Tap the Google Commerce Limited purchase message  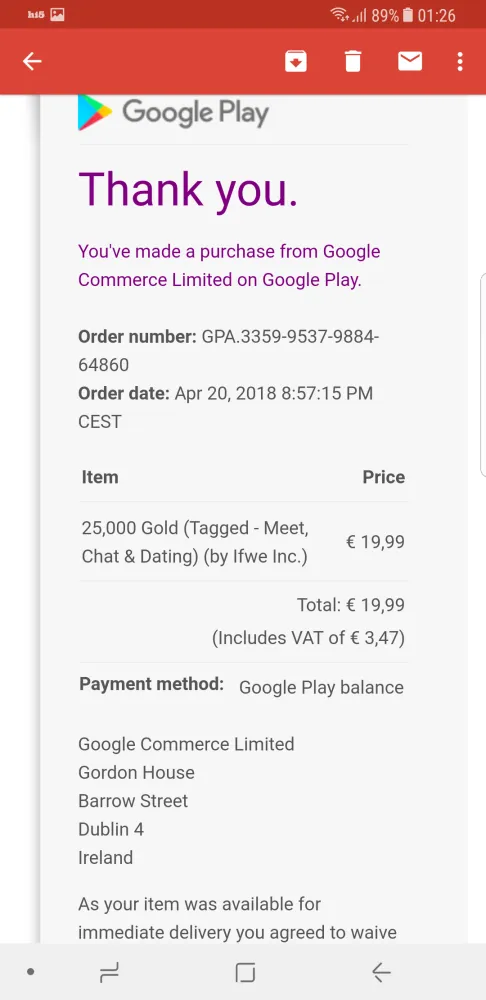pyautogui.click(x=229, y=265)
